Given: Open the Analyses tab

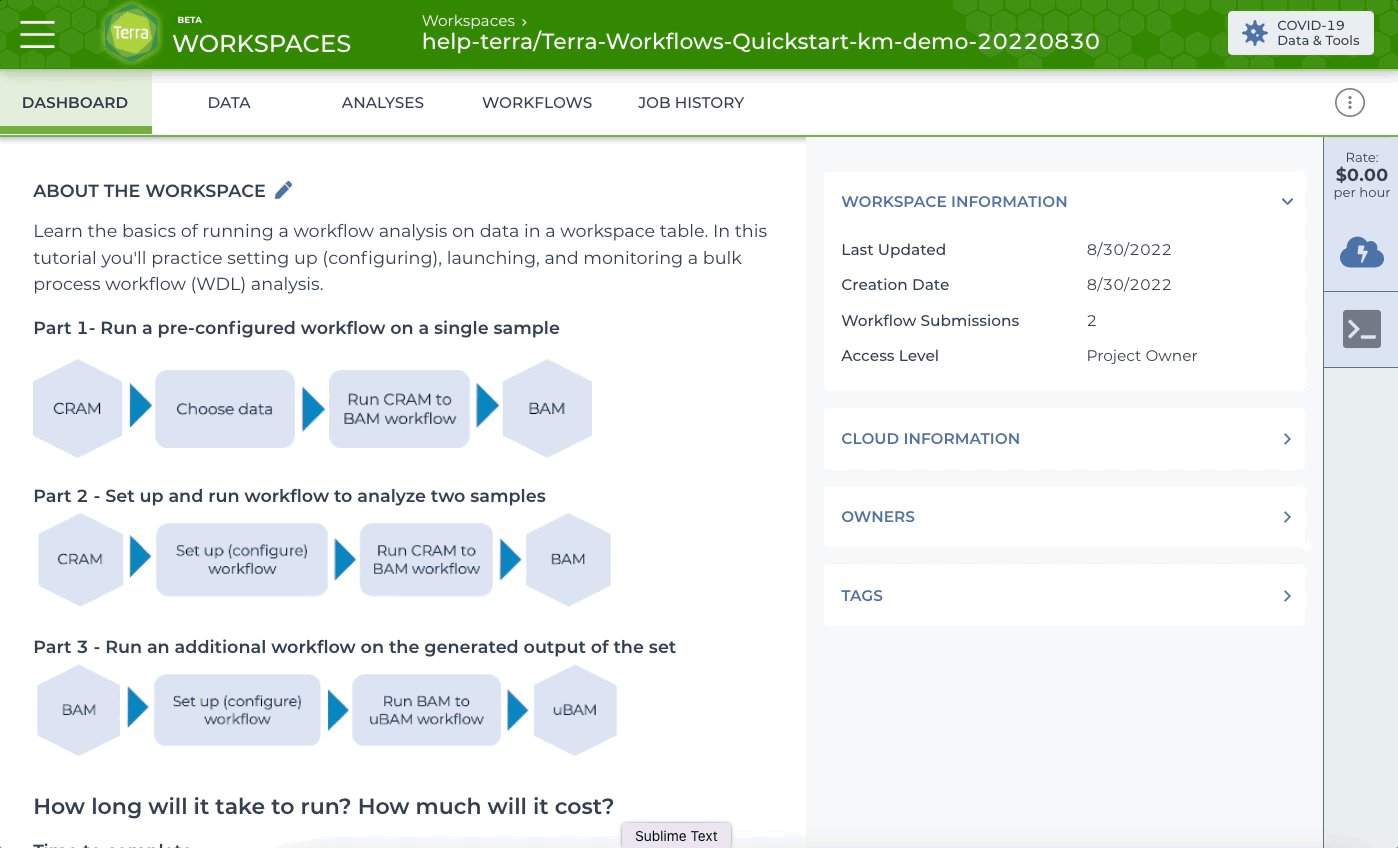Looking at the screenshot, I should [x=383, y=102].
